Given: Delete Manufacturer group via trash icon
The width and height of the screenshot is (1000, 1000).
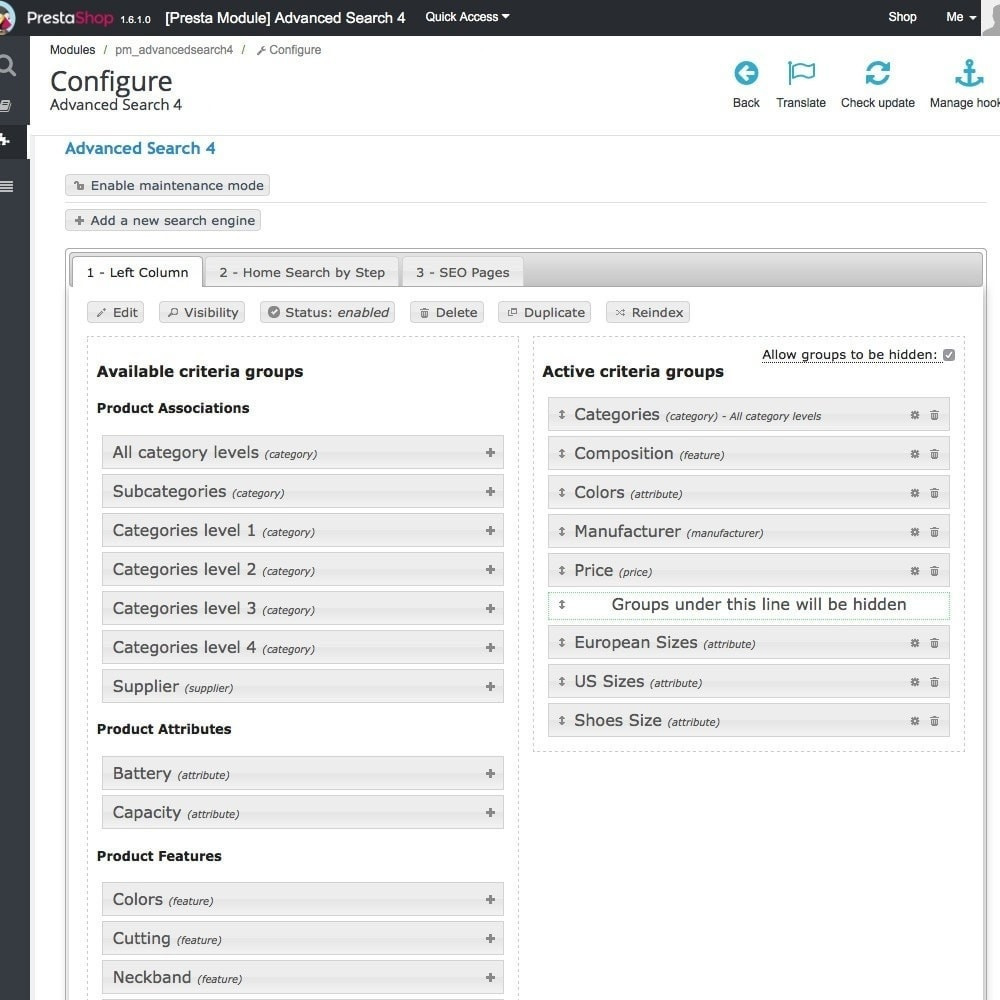Looking at the screenshot, I should (x=934, y=531).
